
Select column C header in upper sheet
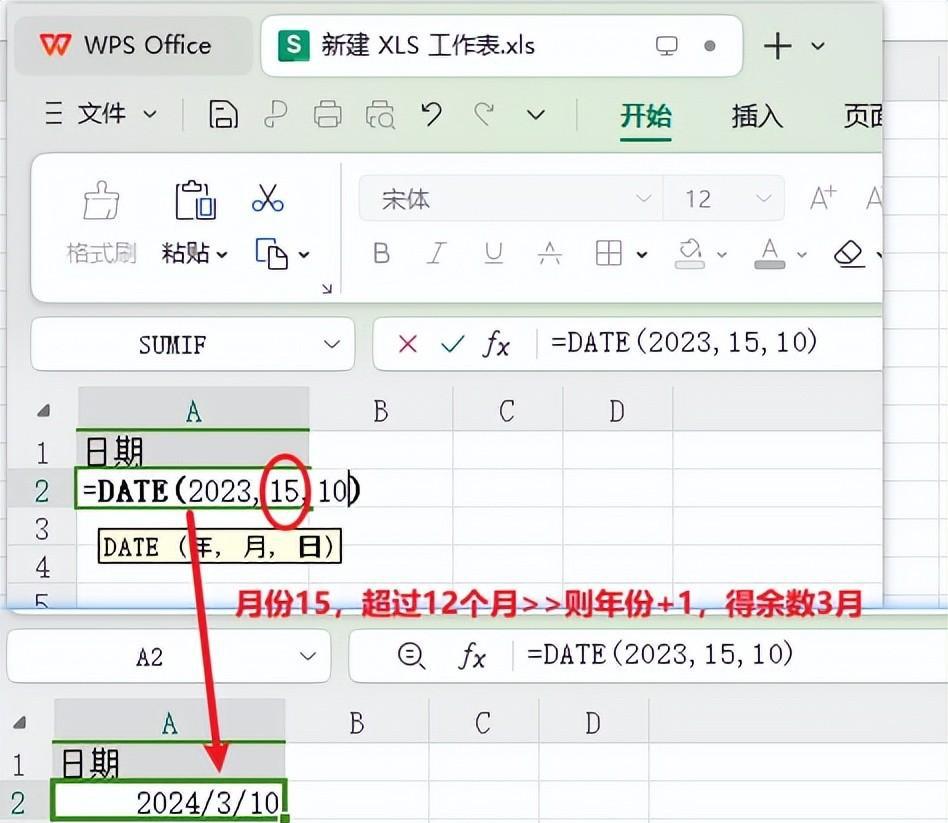[x=507, y=412]
